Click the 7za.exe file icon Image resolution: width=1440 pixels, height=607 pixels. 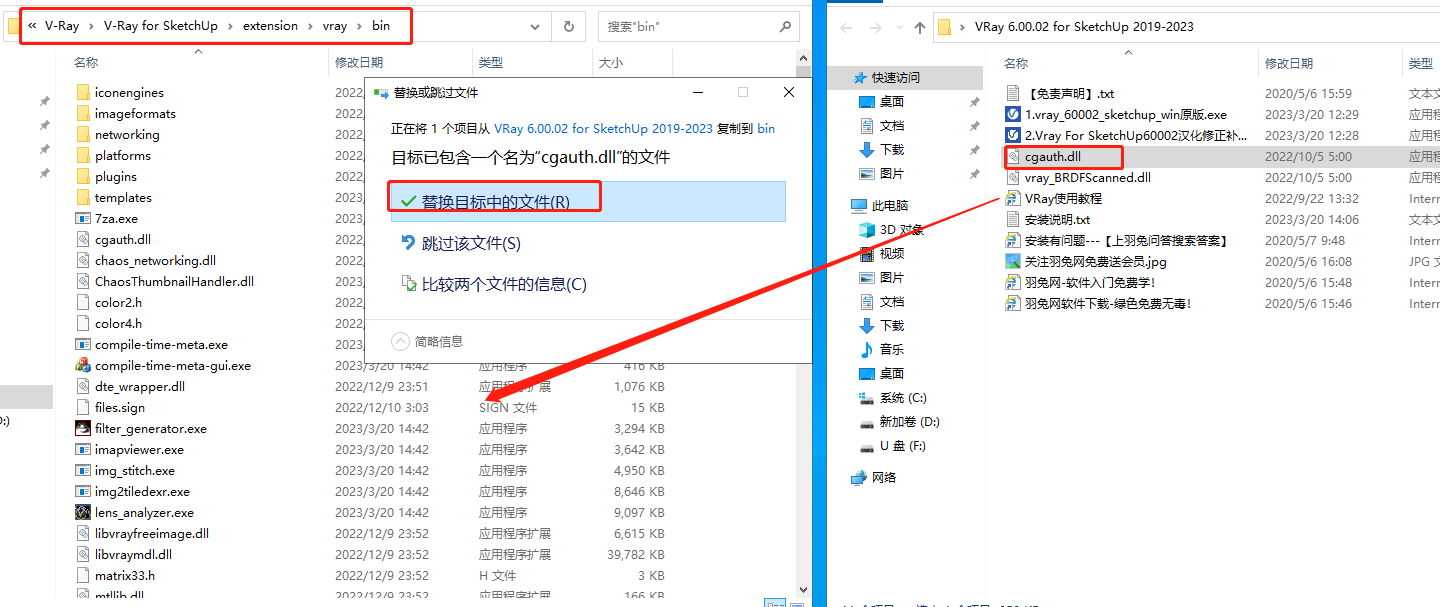[83, 218]
